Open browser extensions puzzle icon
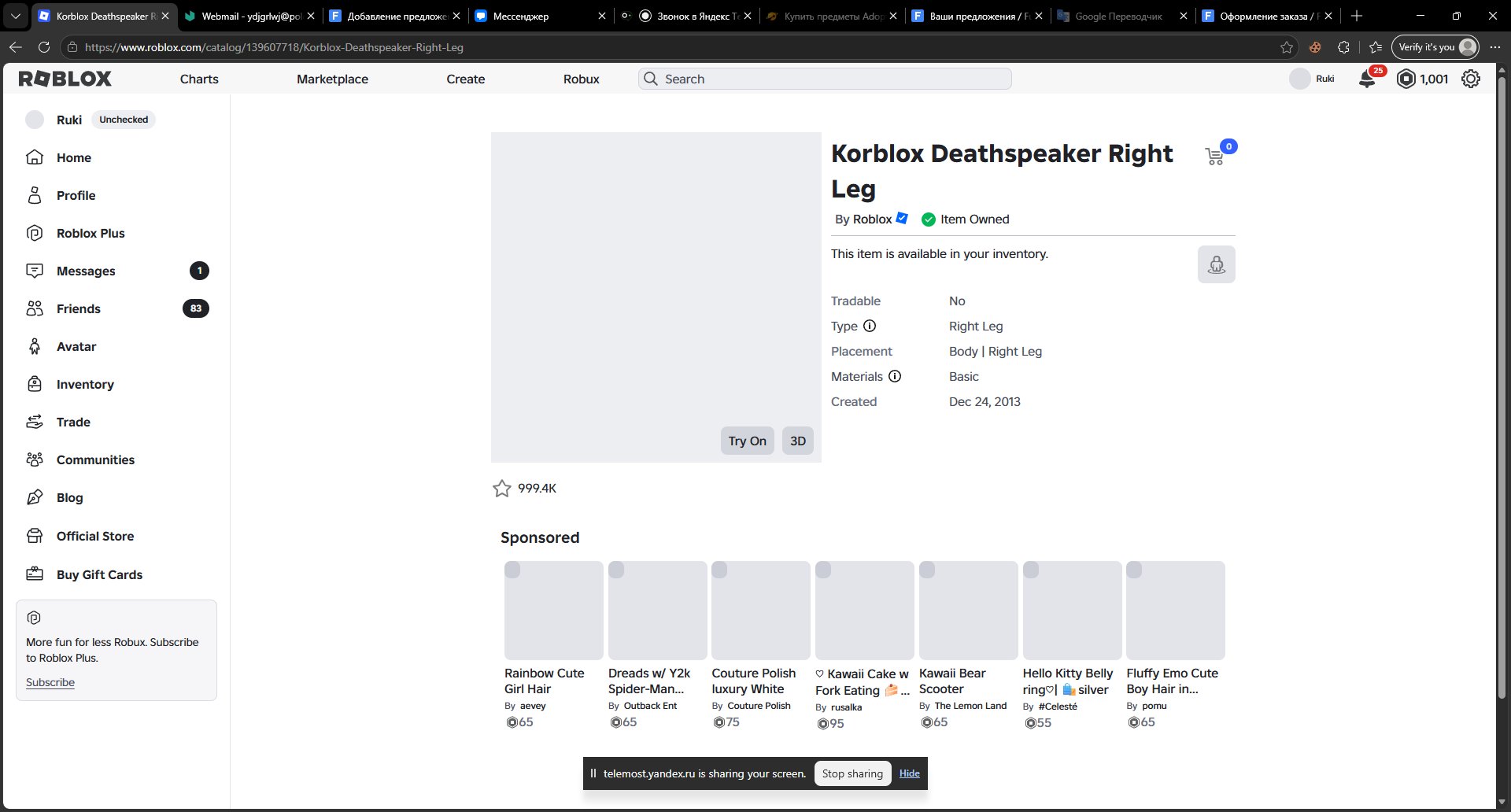This screenshot has width=1511, height=812. click(1343, 47)
